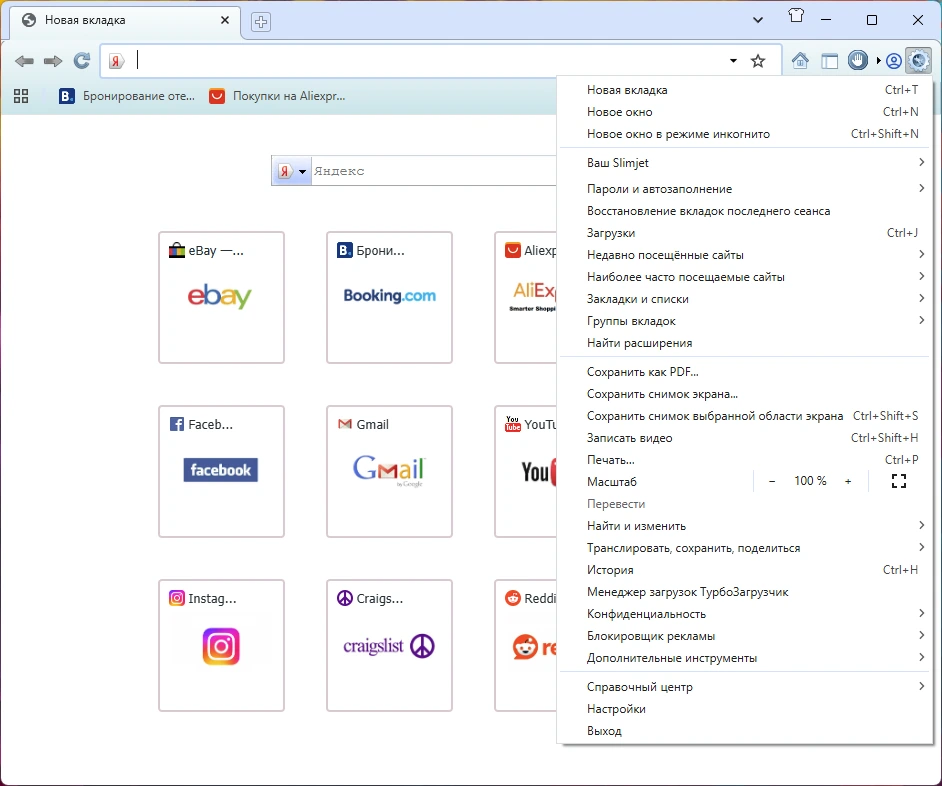Screen dimensions: 942x786
Task: Bookmark this page with the star icon
Action: point(758,61)
